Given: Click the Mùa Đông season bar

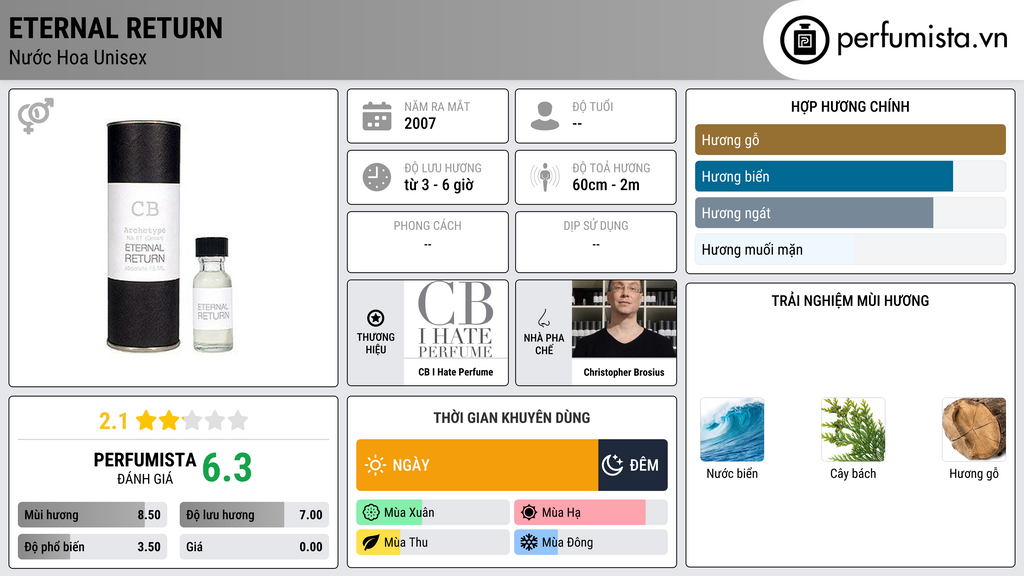Looking at the screenshot, I should tap(591, 542).
